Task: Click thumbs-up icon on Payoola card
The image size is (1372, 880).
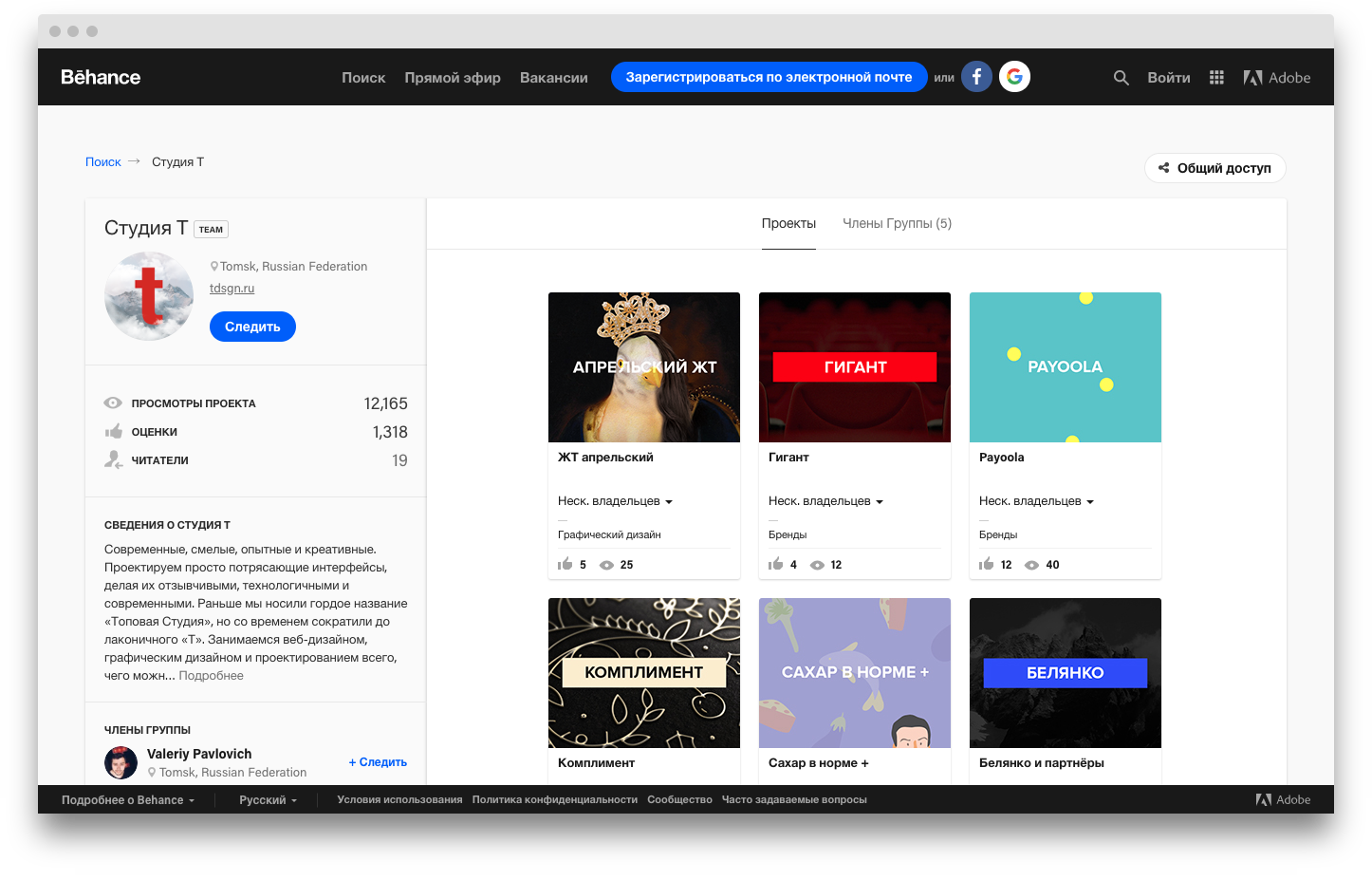Action: (x=987, y=564)
